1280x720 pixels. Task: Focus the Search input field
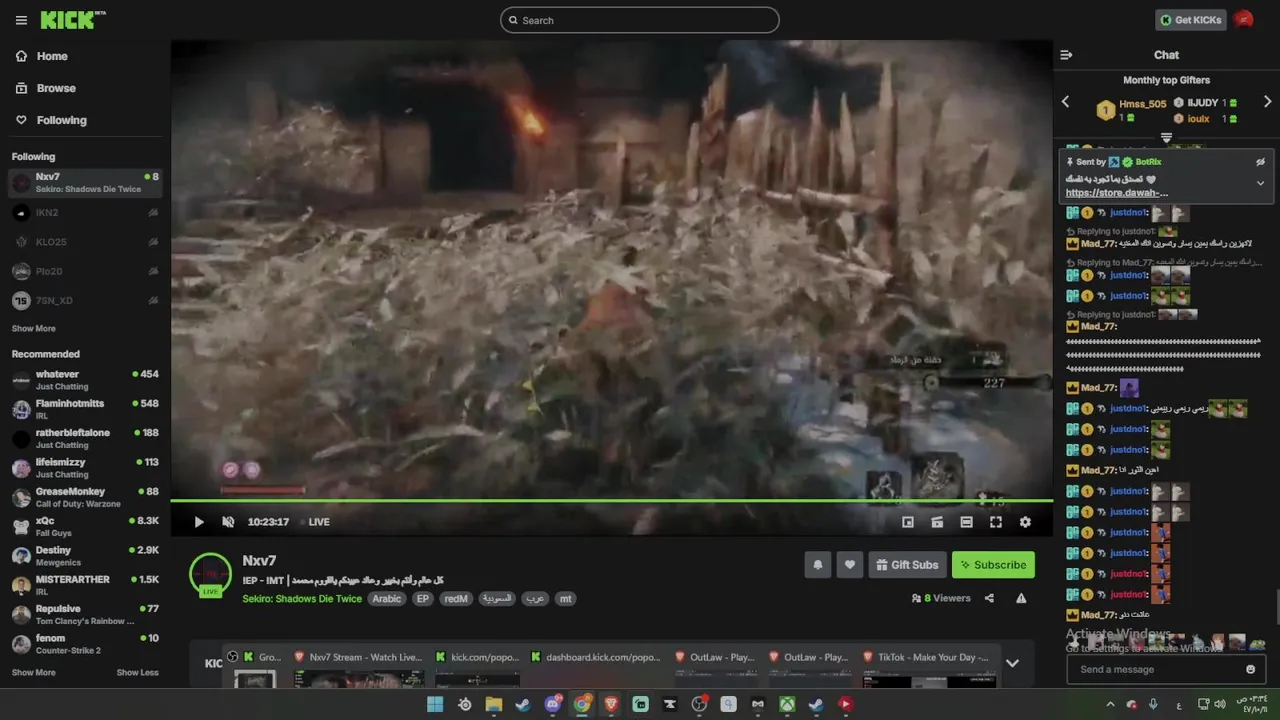[640, 20]
